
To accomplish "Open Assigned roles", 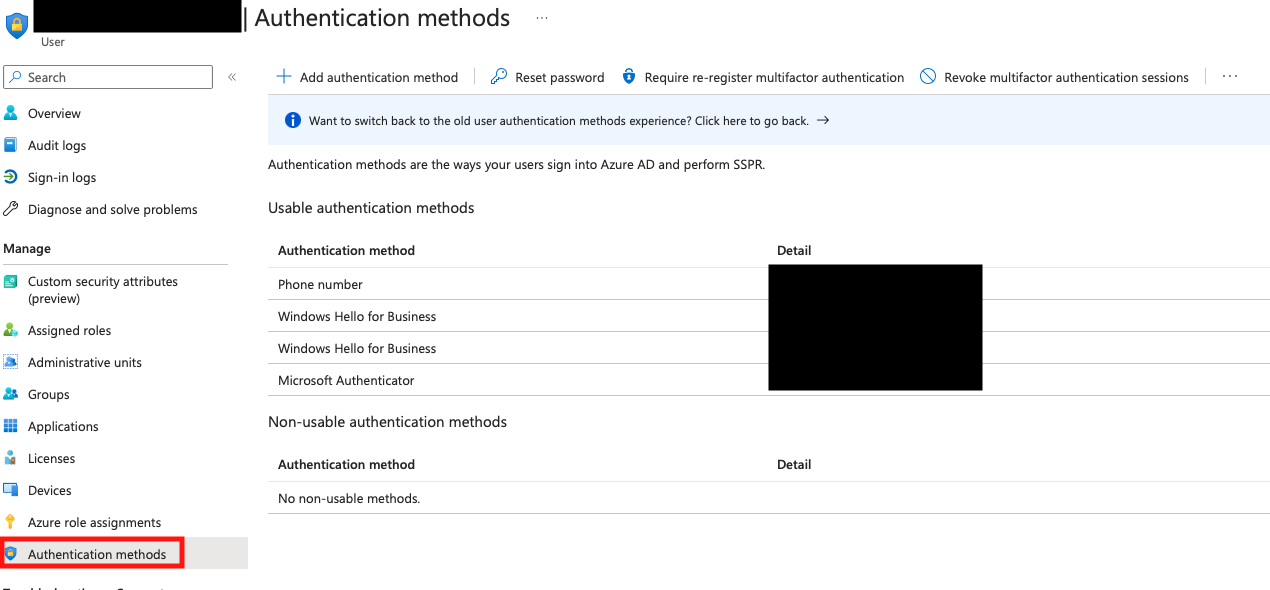I will (70, 331).
